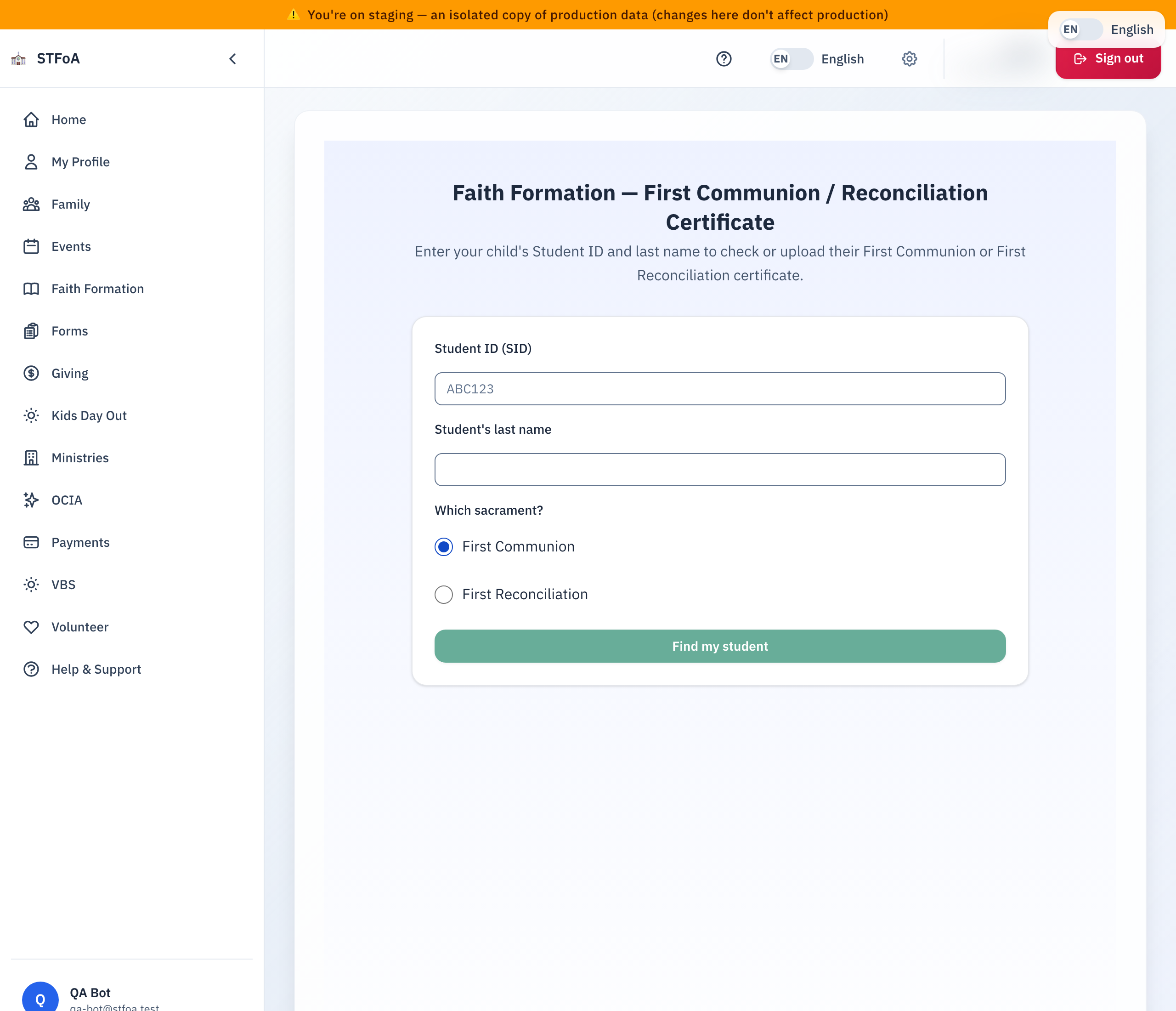Viewport: 1176px width, 1011px height.
Task: Open the Home menu item
Action: click(132, 120)
